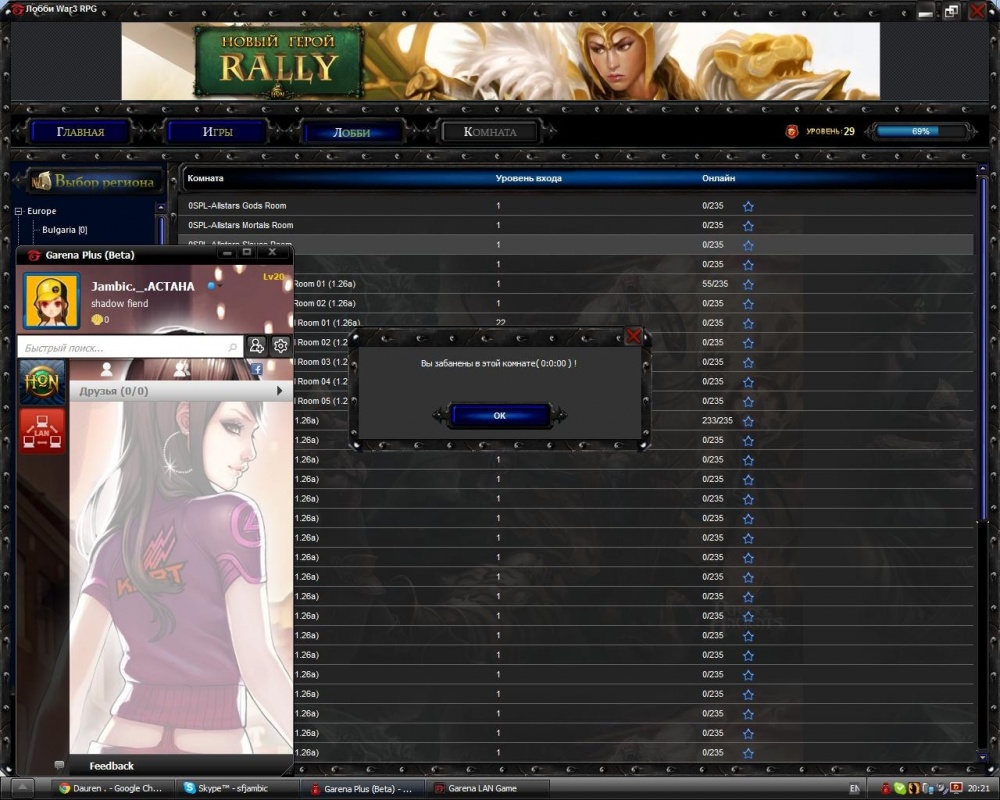This screenshot has width=1000, height=800.
Task: Click the magnifier icon in the quick search
Action: click(233, 348)
